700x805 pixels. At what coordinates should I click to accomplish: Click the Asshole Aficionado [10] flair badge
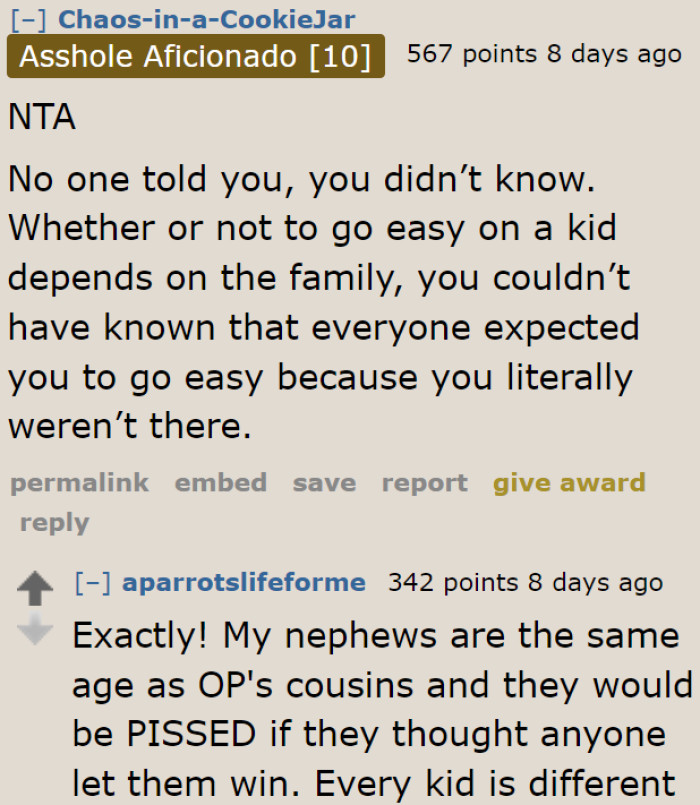tap(196, 56)
